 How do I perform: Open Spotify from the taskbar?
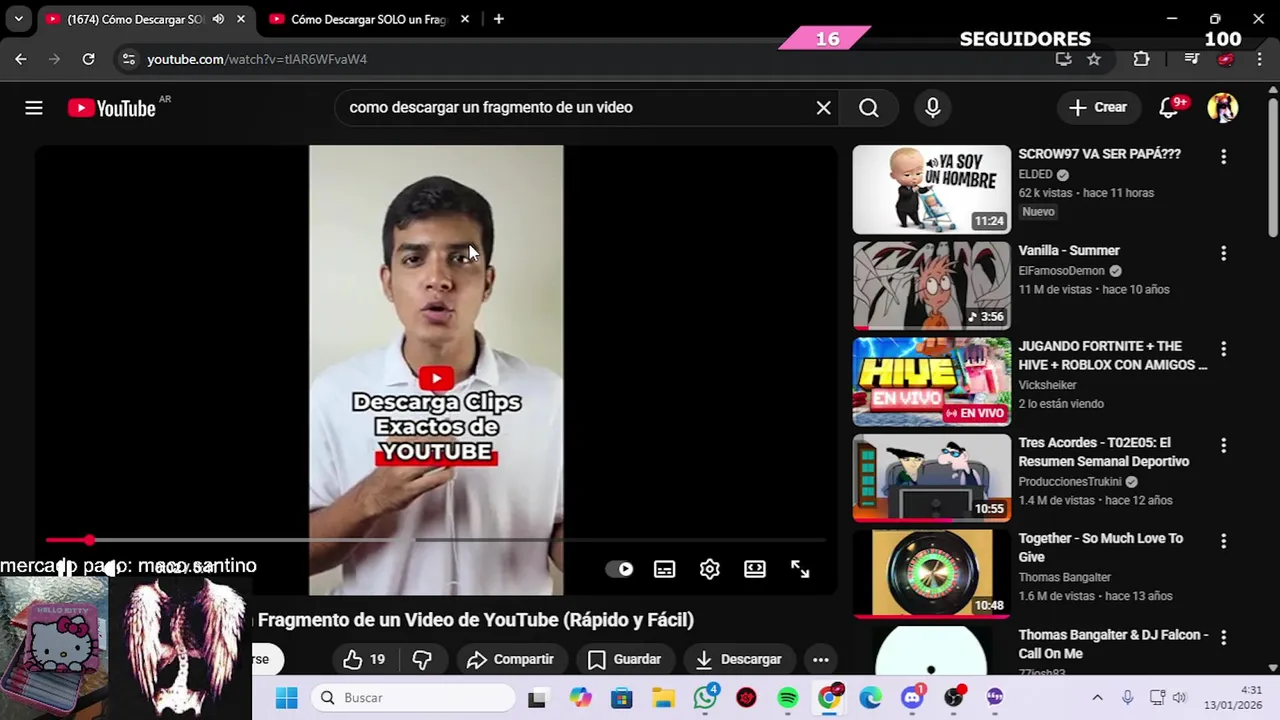[787, 698]
